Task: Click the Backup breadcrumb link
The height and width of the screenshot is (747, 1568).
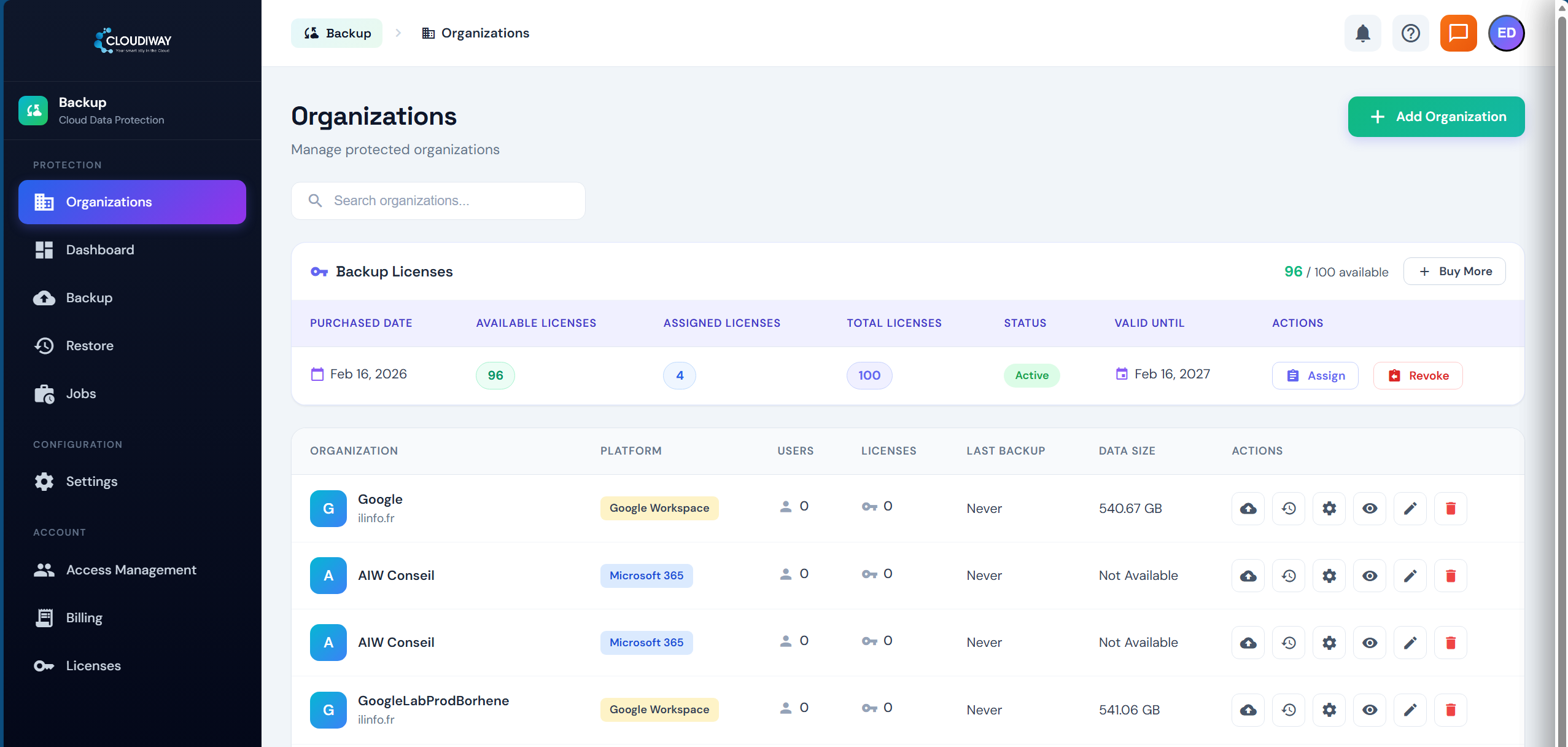Action: pyautogui.click(x=336, y=33)
